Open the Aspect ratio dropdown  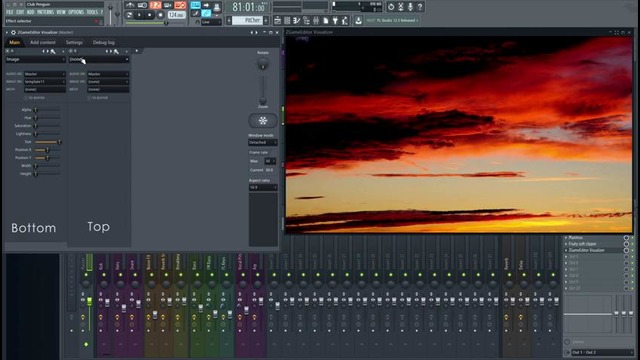pos(263,187)
